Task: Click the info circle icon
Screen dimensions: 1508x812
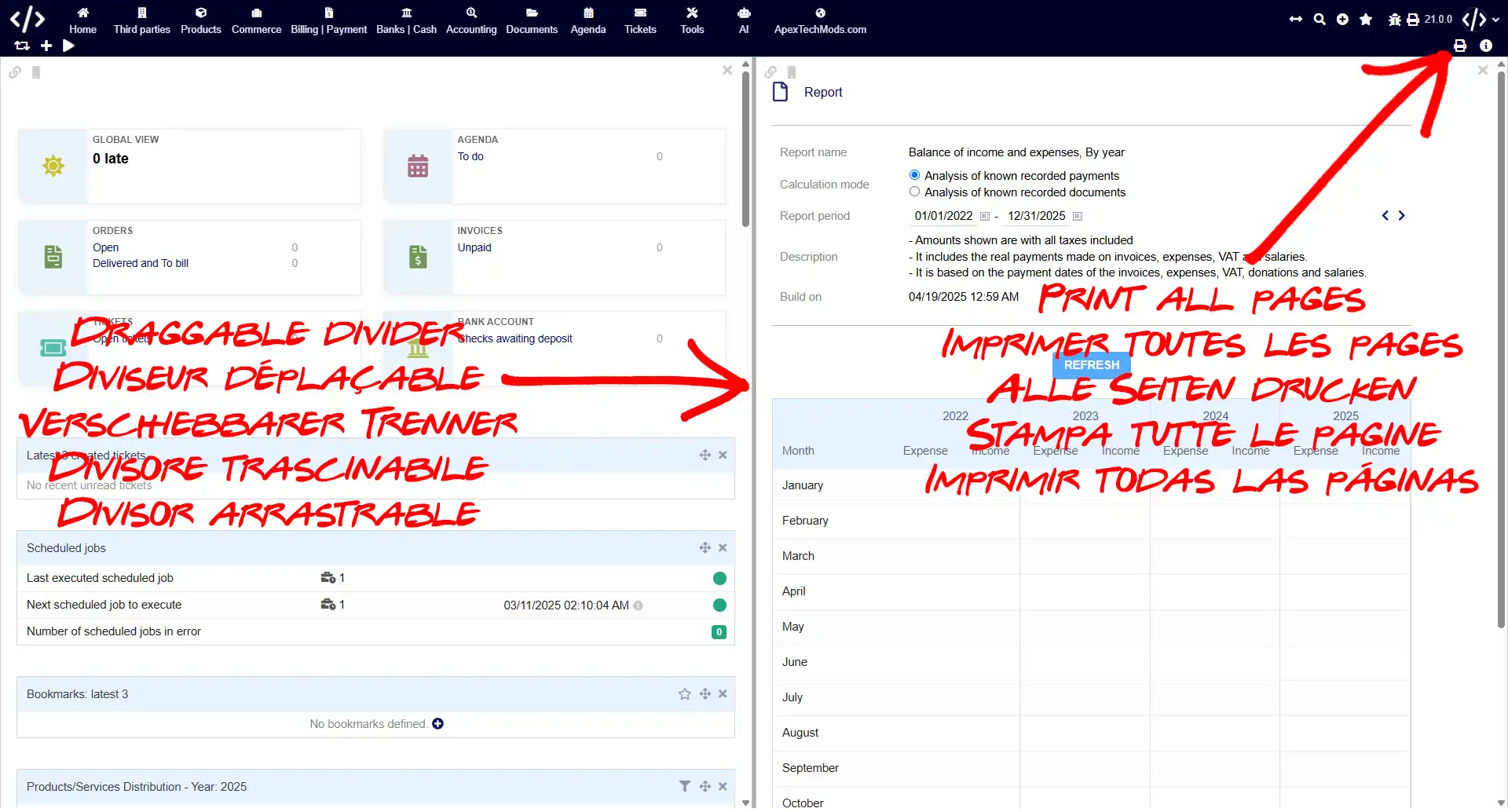Action: pyautogui.click(x=1486, y=46)
